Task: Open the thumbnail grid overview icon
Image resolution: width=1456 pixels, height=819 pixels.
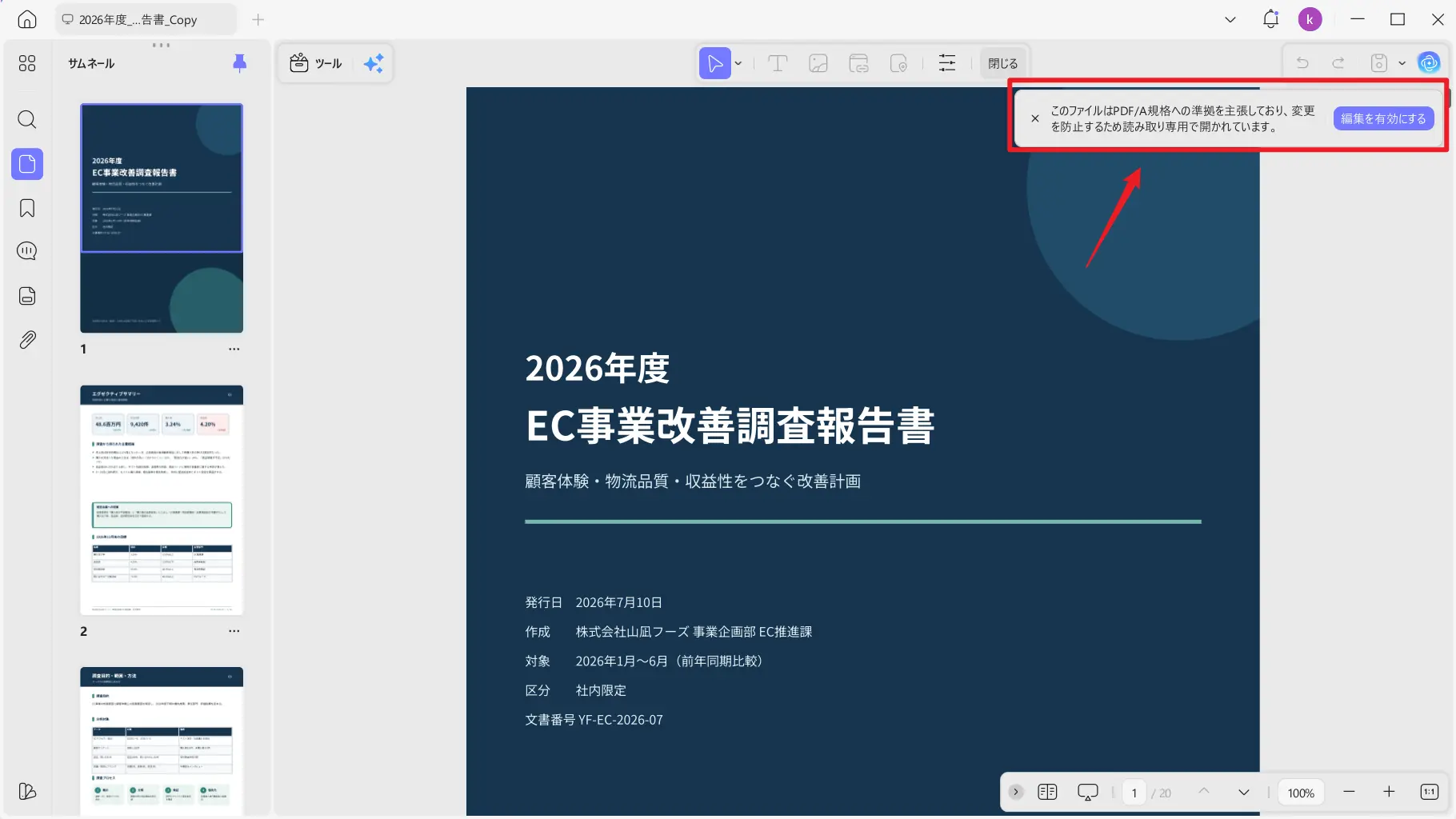Action: [27, 63]
